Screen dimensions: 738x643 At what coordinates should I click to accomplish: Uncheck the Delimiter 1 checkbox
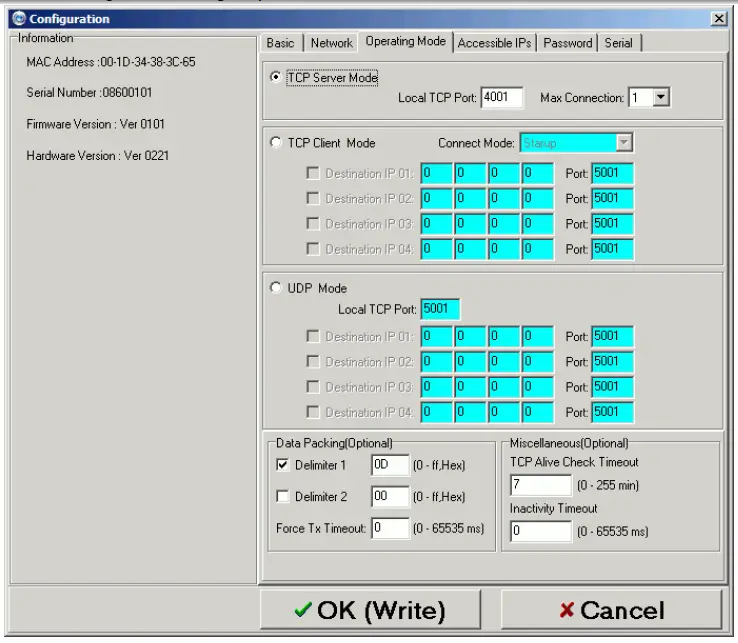click(282, 465)
